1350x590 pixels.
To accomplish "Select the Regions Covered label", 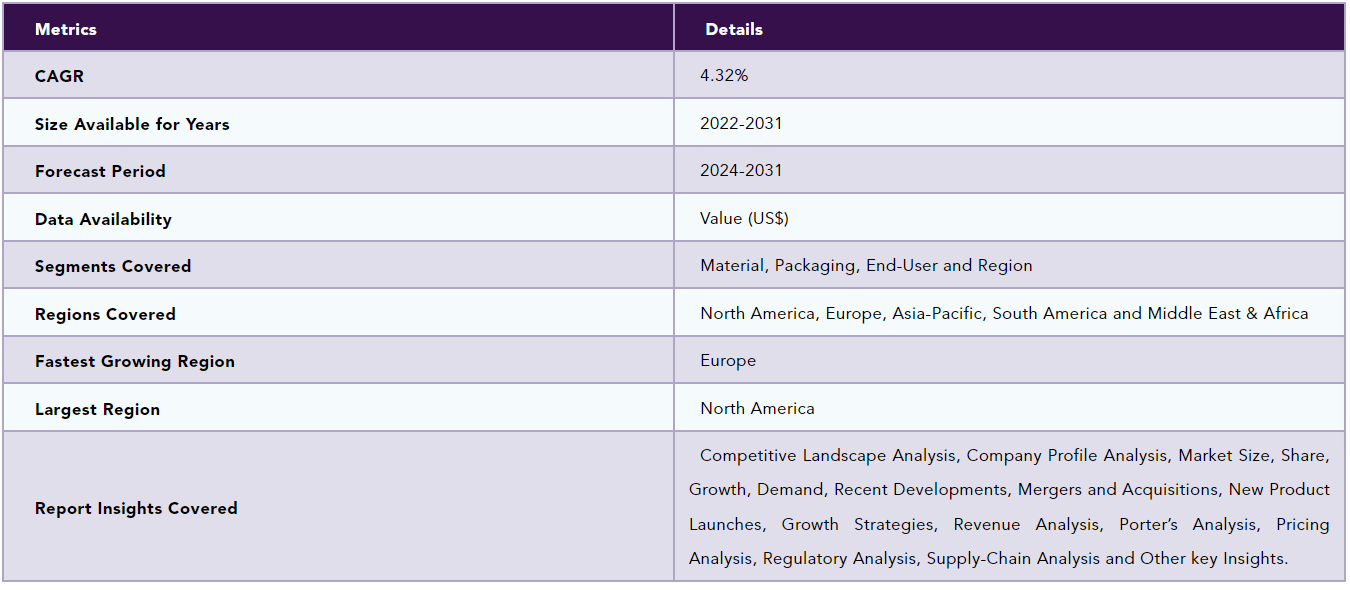I will pyautogui.click(x=105, y=314).
